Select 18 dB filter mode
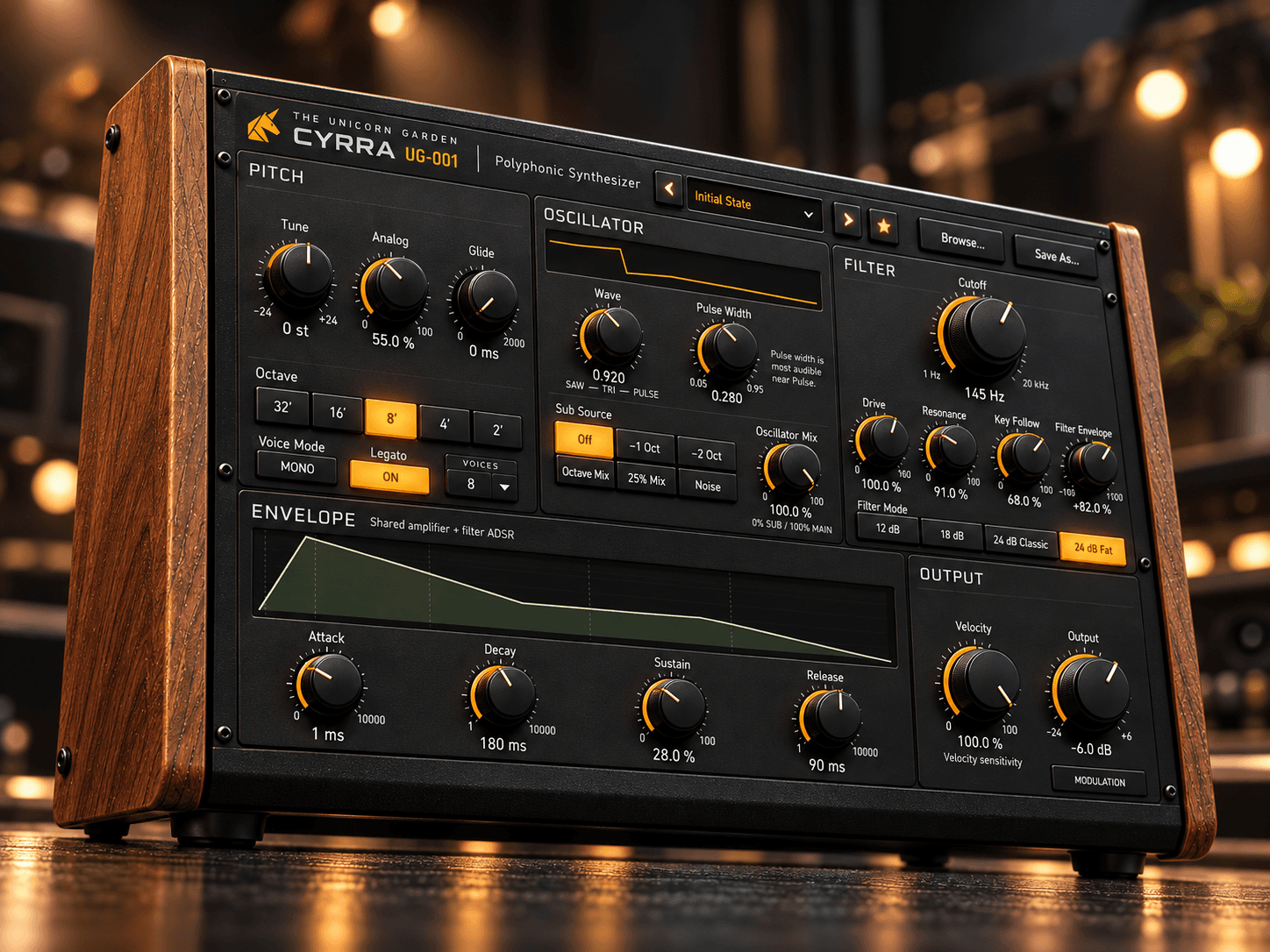This screenshot has width=1270, height=952. point(952,536)
